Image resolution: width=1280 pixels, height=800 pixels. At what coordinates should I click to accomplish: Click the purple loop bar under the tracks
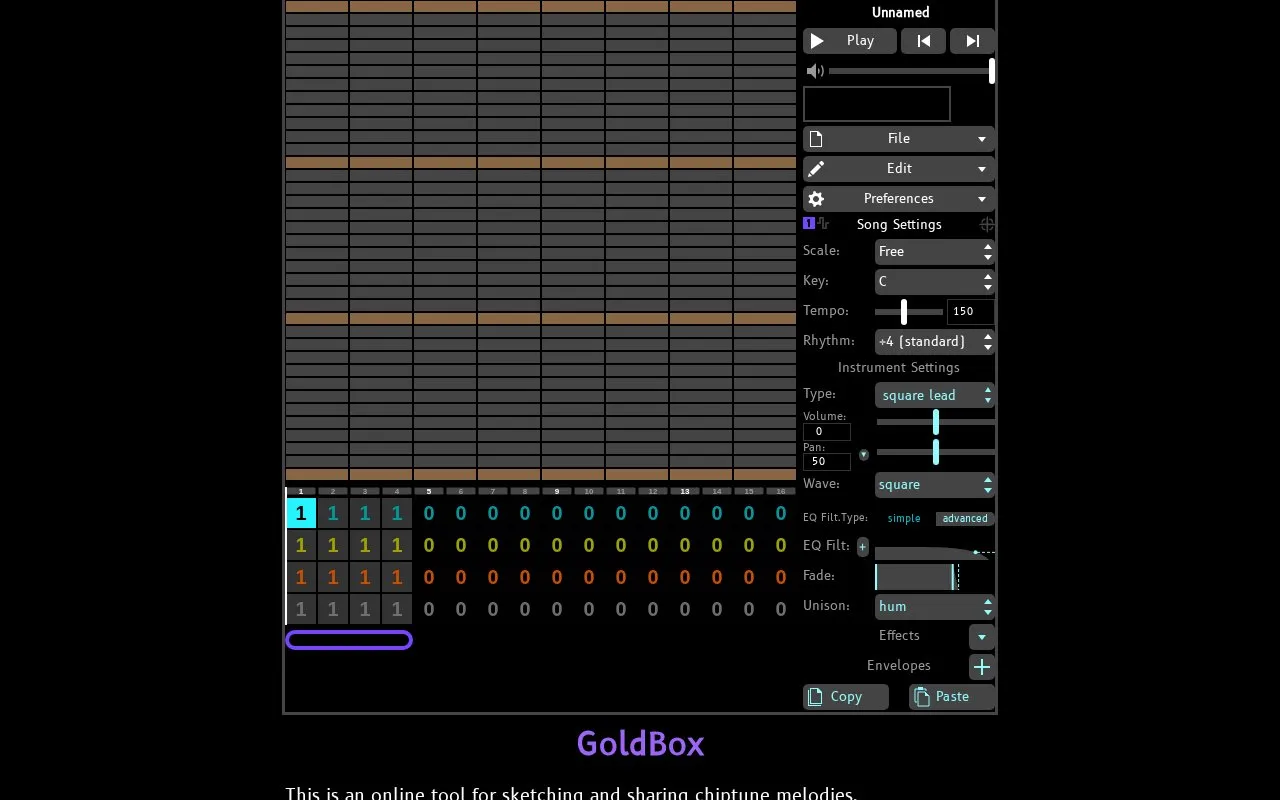[349, 640]
